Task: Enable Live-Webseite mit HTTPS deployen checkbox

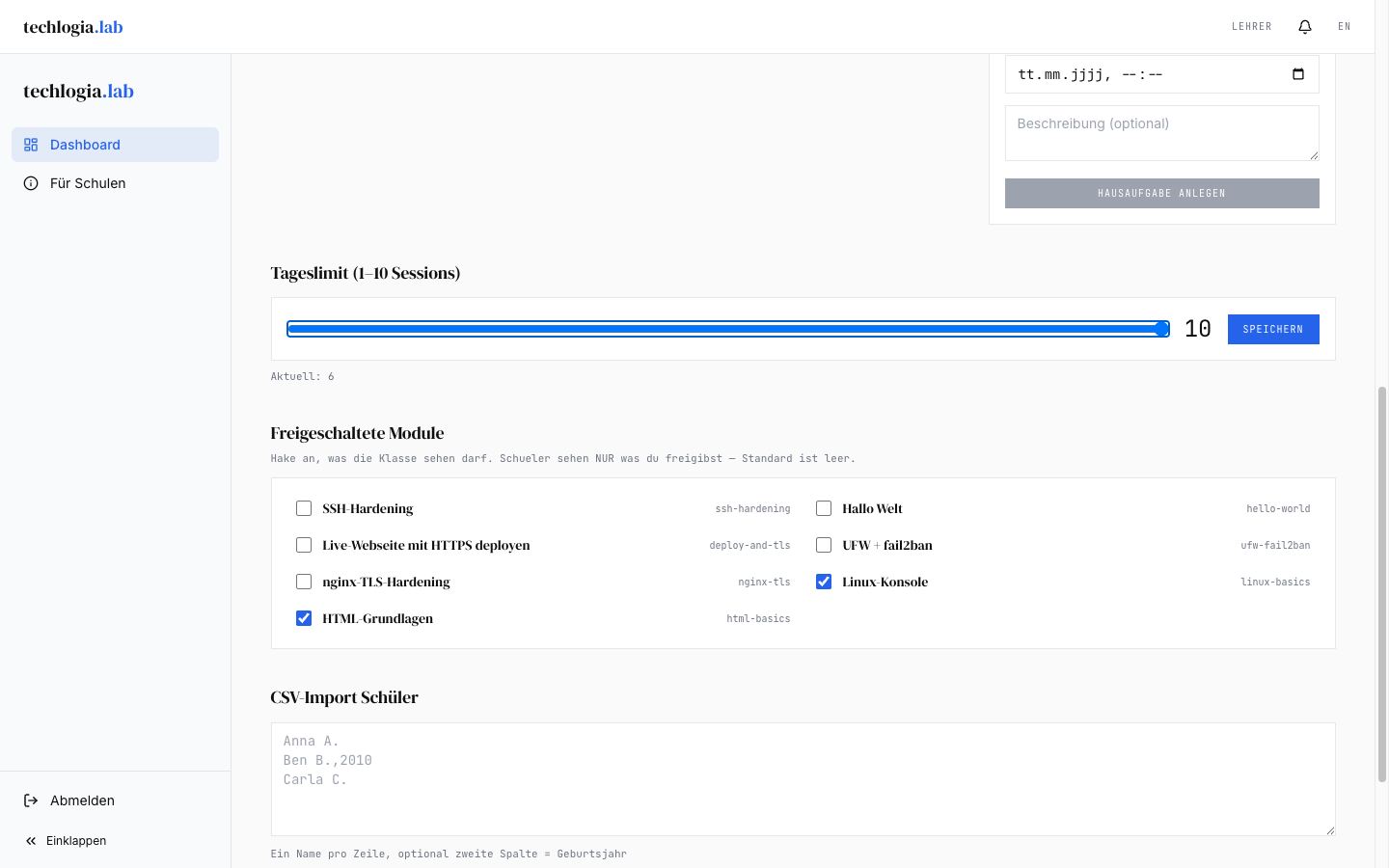Action: coord(304,545)
